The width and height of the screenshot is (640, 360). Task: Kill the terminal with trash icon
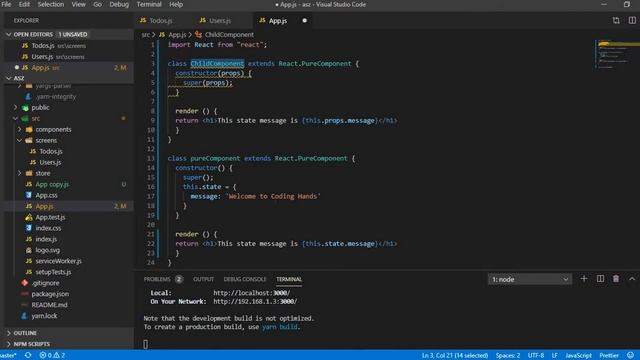(x=616, y=279)
